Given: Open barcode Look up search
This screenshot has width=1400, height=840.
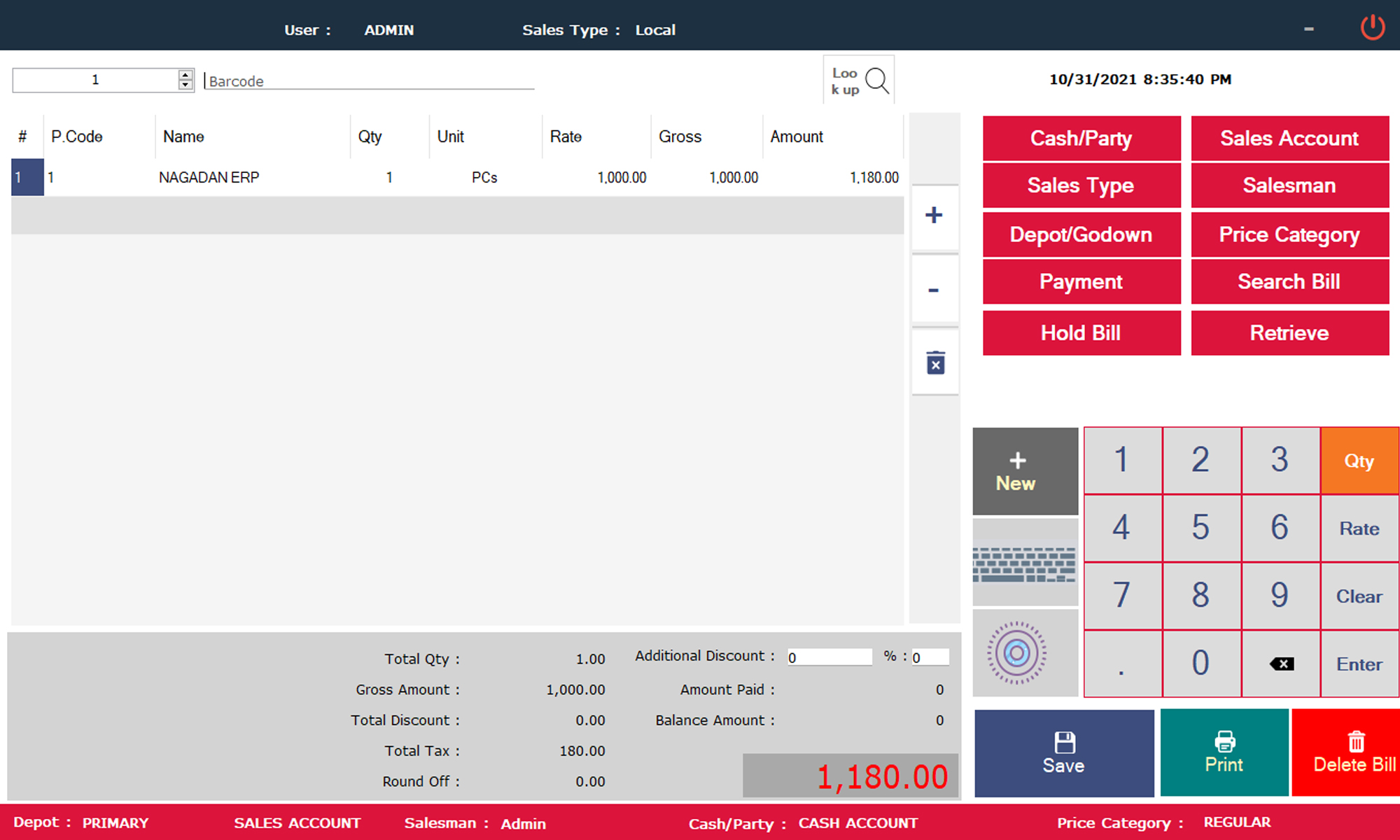Looking at the screenshot, I should click(858, 79).
